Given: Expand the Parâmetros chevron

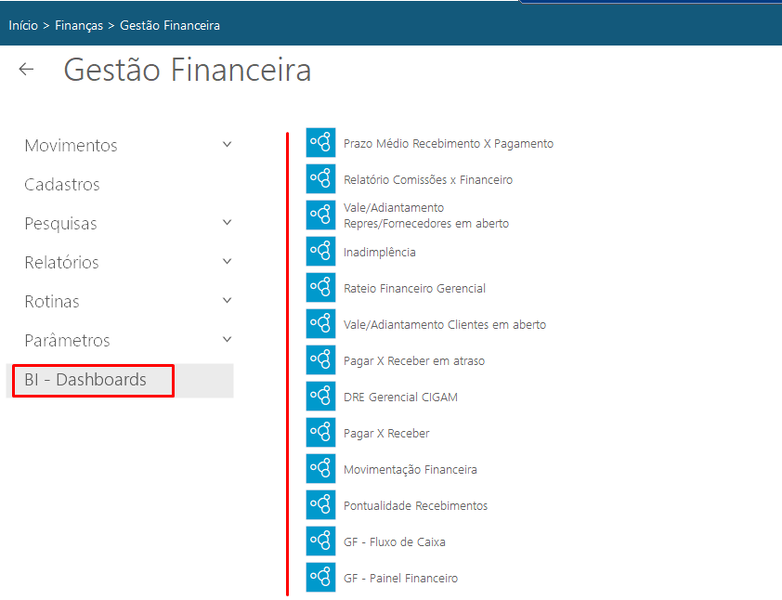Looking at the screenshot, I should 227,340.
